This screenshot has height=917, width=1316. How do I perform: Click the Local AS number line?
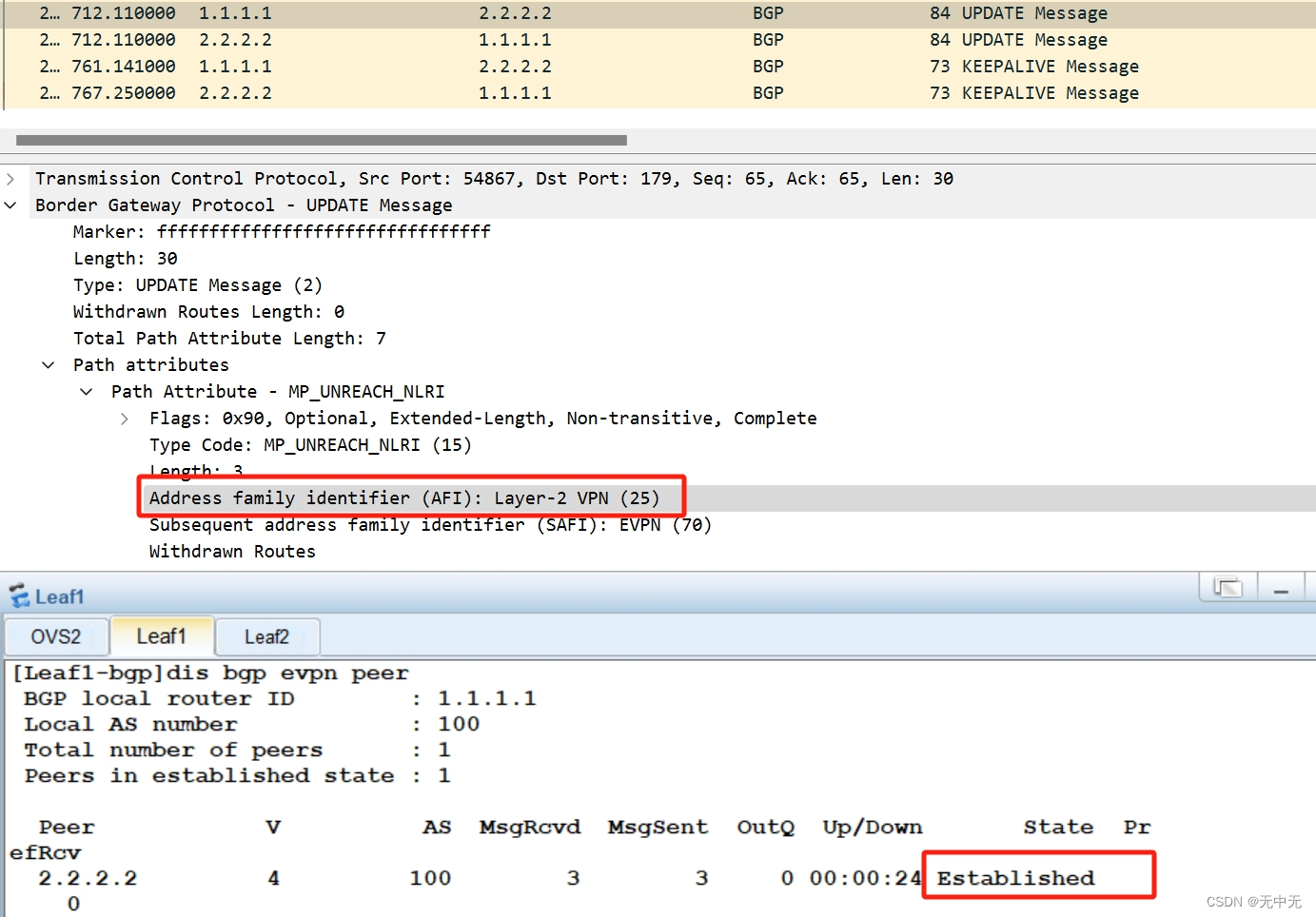point(251,724)
